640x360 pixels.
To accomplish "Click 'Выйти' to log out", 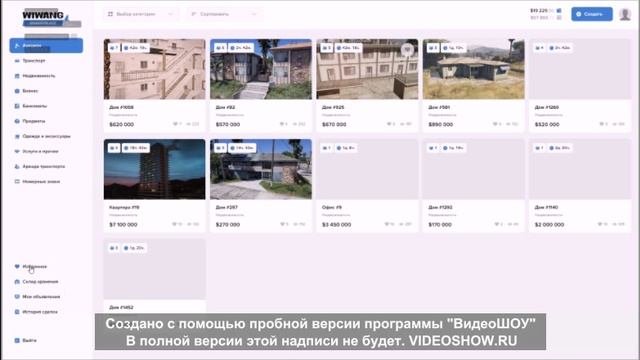I will tap(29, 340).
